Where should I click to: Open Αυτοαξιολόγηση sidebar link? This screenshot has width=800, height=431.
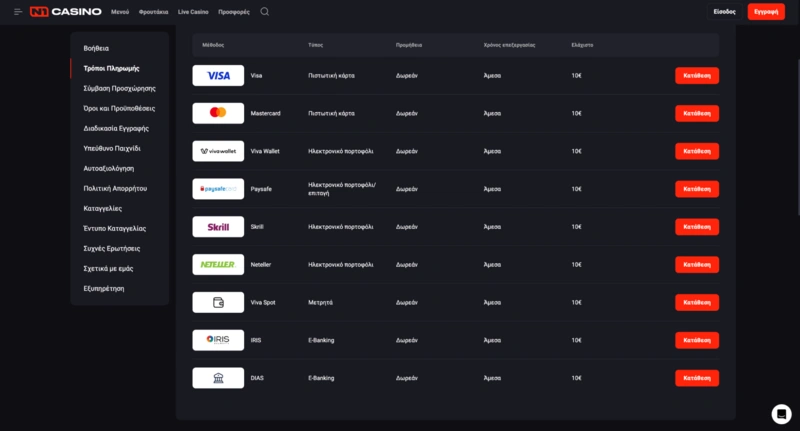click(x=109, y=168)
